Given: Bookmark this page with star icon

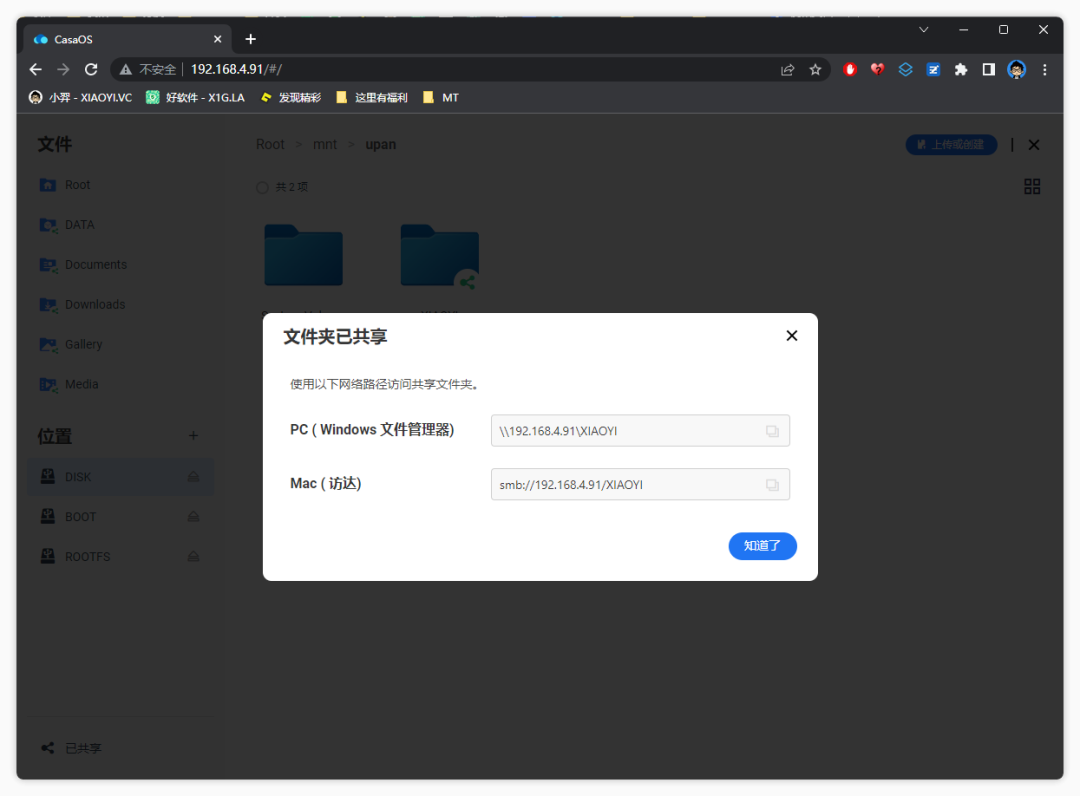Looking at the screenshot, I should [815, 70].
